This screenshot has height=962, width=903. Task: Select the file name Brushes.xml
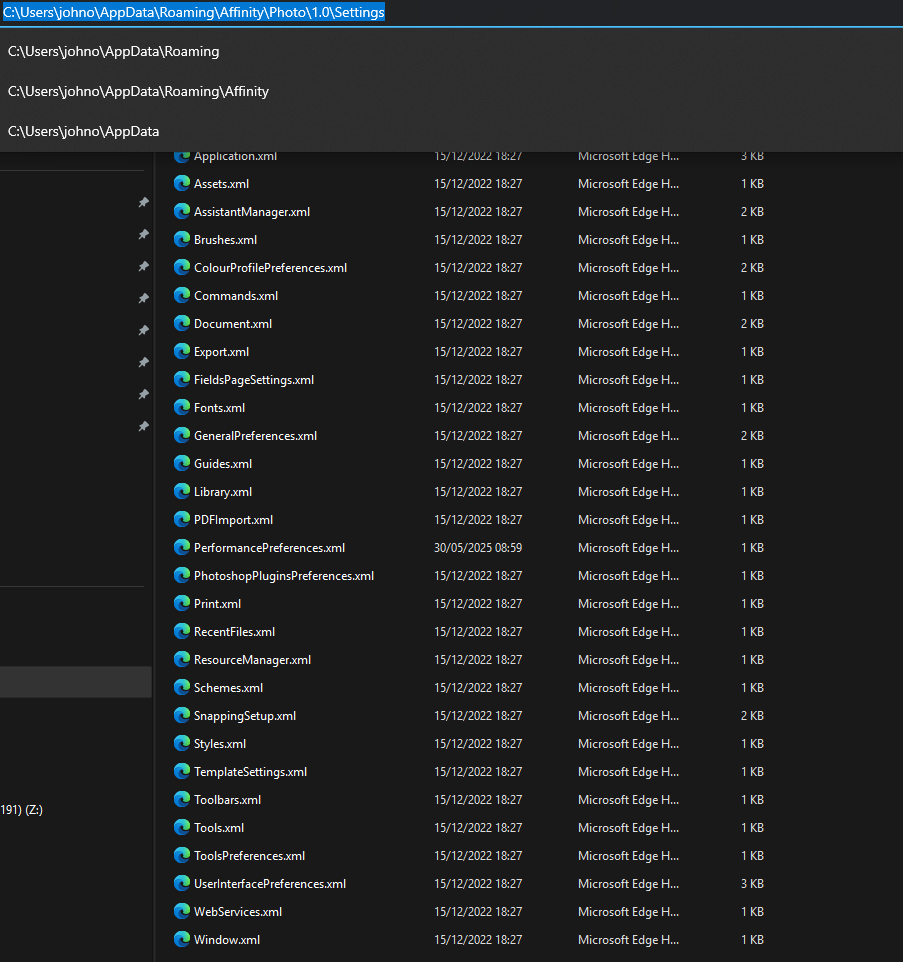click(226, 240)
